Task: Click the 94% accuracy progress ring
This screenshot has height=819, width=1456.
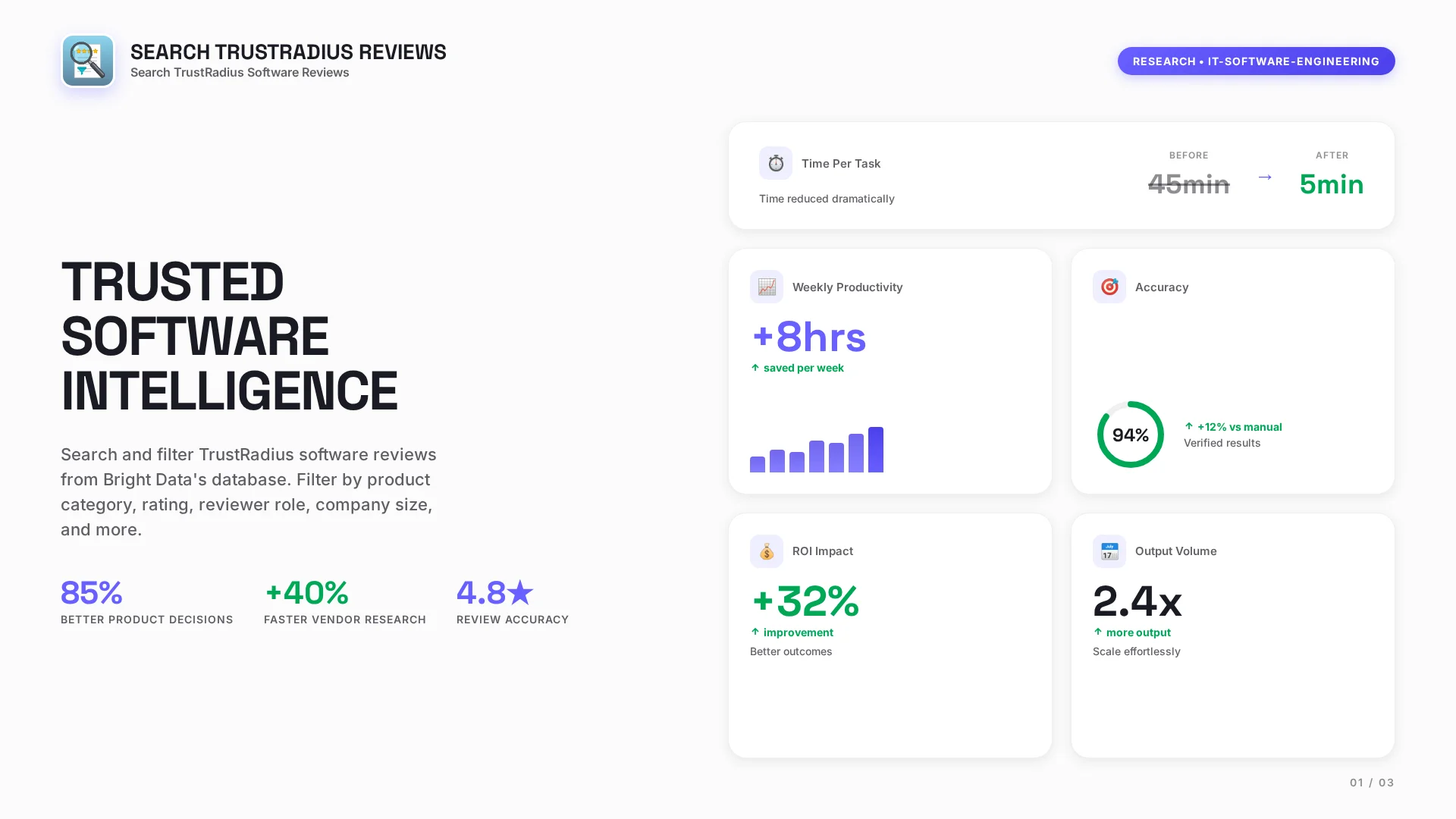Action: [1130, 435]
